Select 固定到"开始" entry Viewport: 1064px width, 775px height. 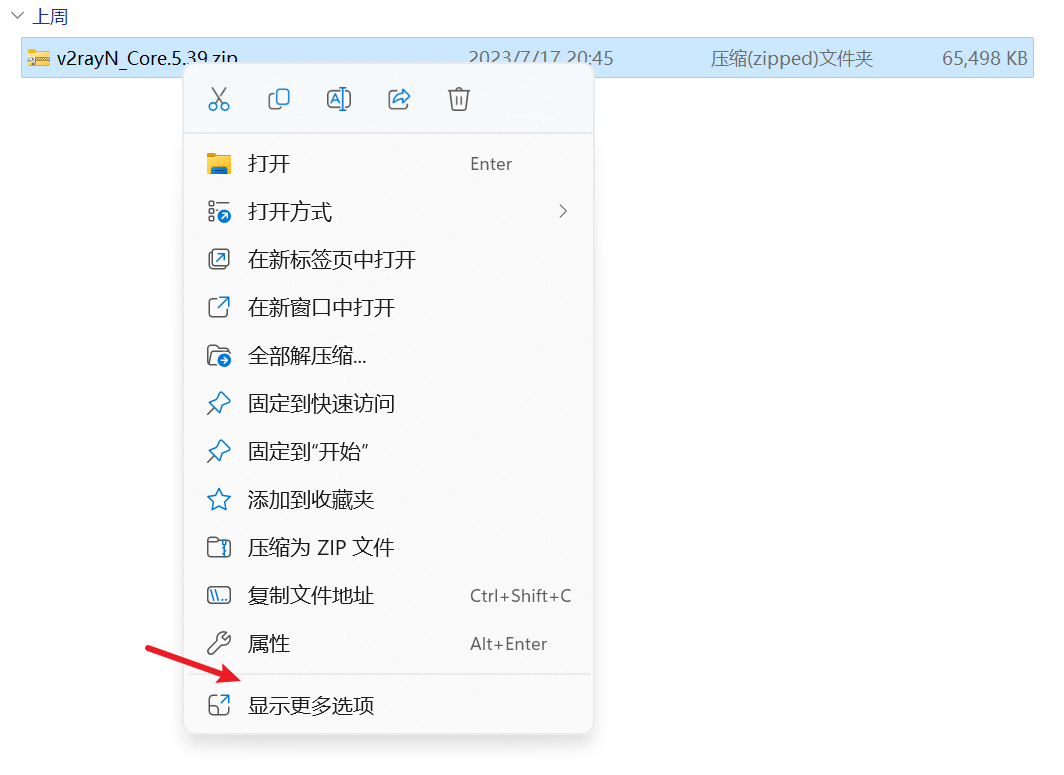coord(388,451)
